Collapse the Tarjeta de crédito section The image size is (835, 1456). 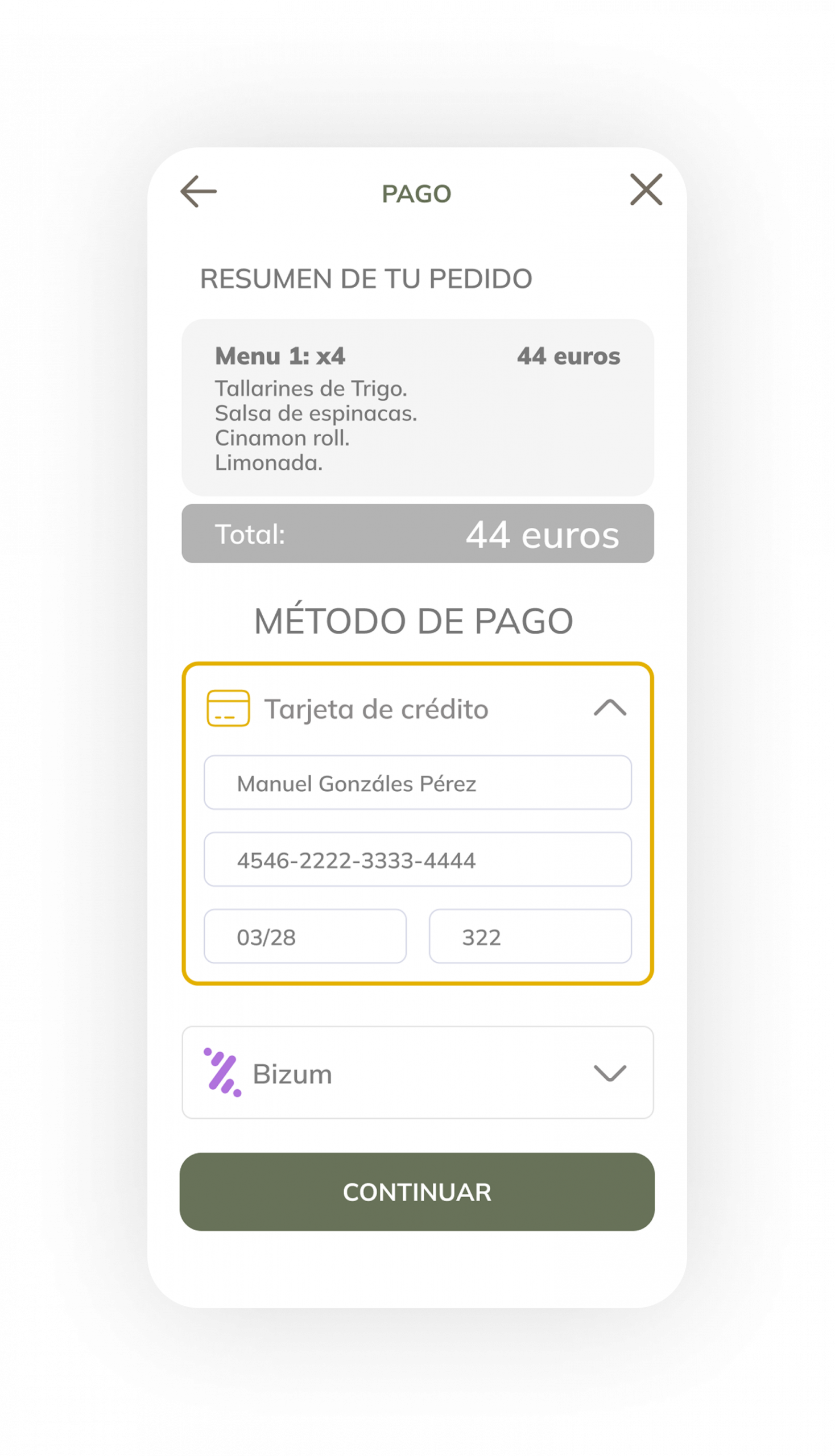pyautogui.click(x=610, y=708)
